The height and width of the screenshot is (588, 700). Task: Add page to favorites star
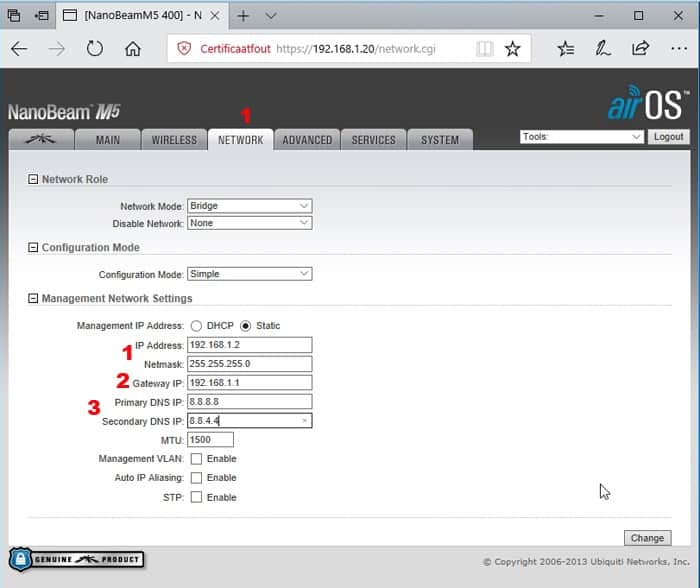point(512,49)
